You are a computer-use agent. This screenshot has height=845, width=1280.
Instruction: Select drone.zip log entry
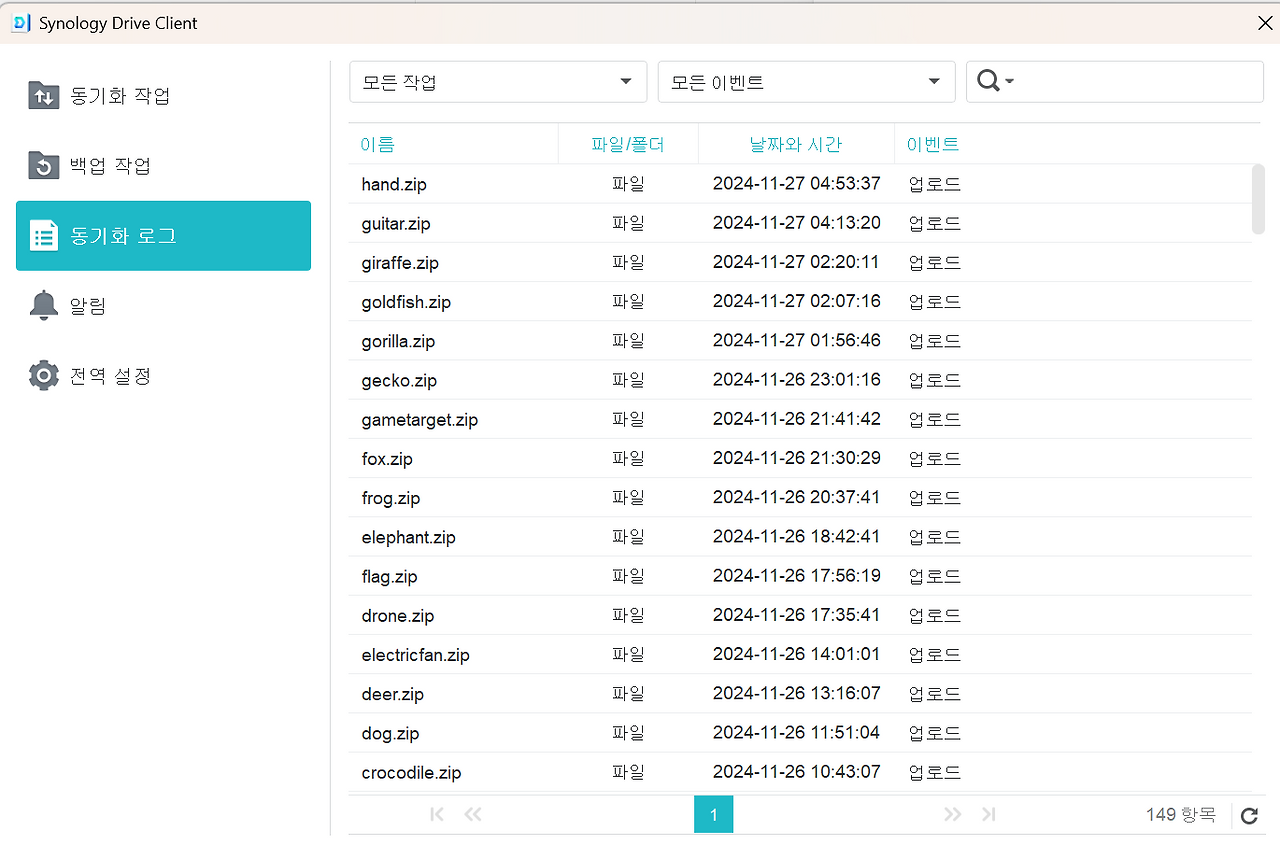coord(800,615)
